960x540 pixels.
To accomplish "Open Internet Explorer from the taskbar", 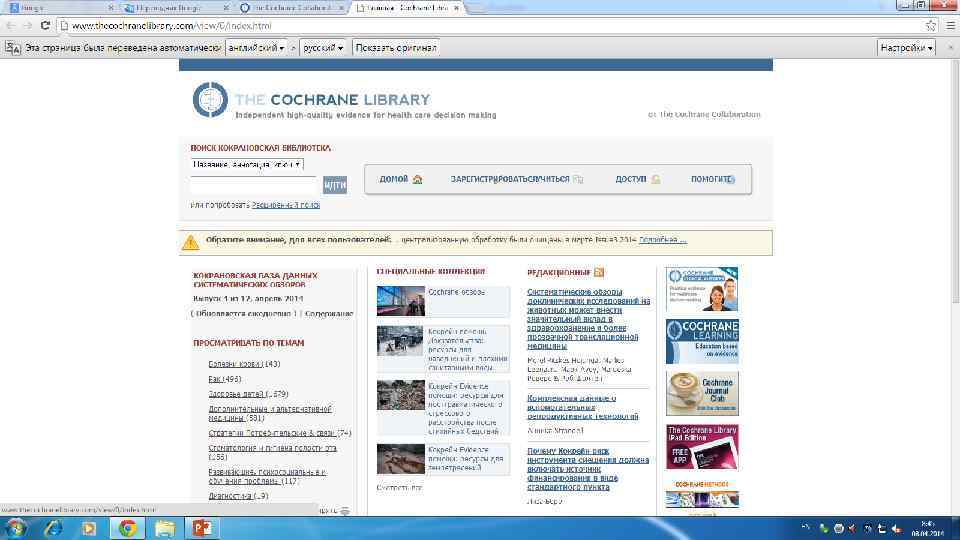I will pos(53,528).
